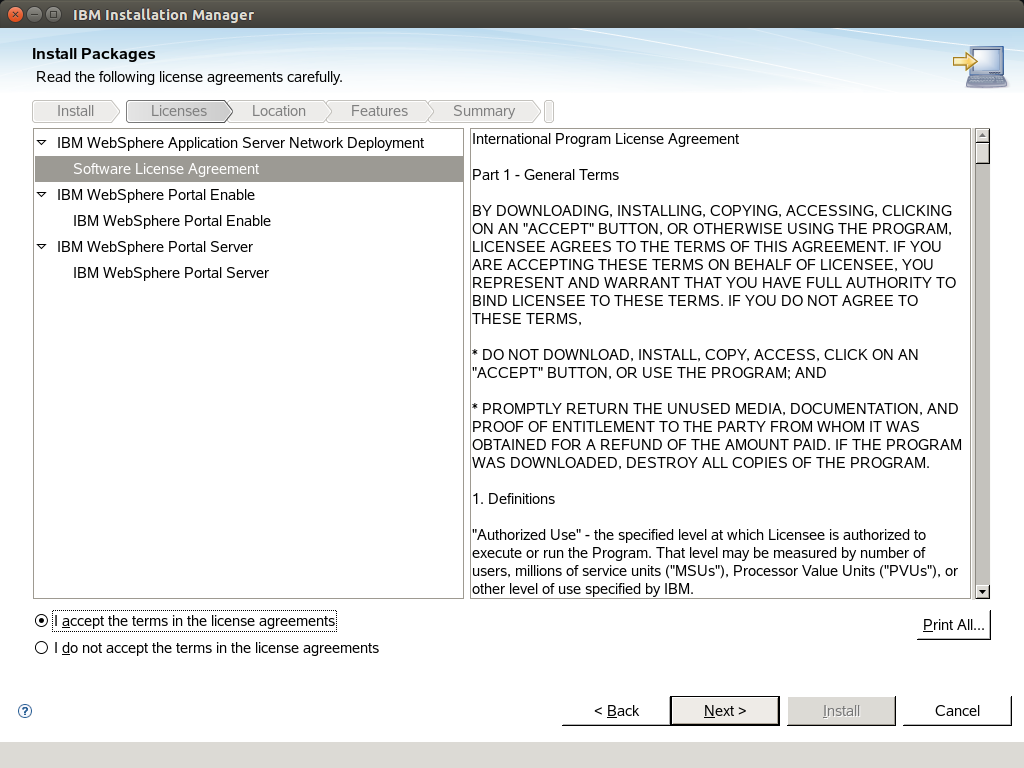Screen dimensions: 1024x768
Task: Click the Cancel button
Action: [957, 711]
